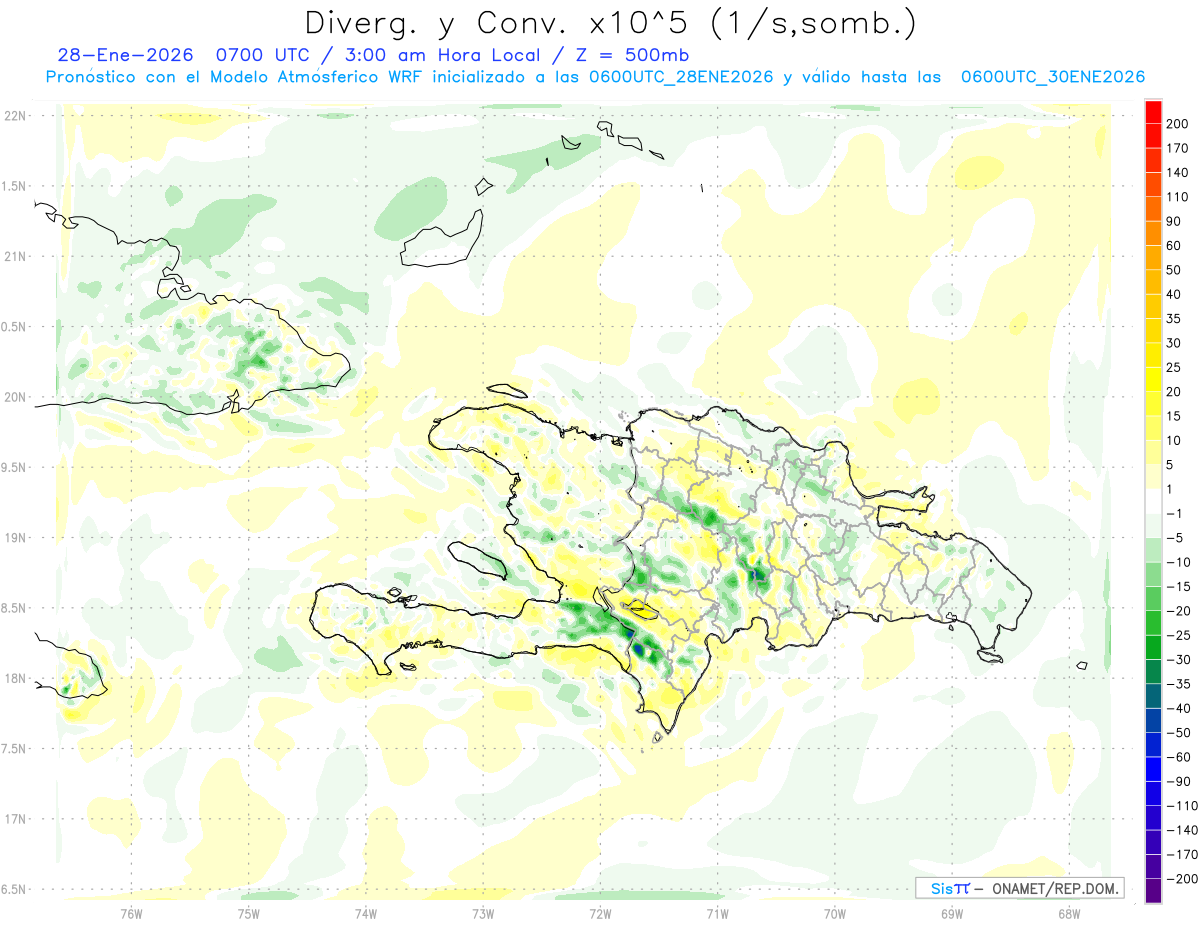Click the longitude axis label '75W'
The image size is (1200, 927).
point(248,912)
